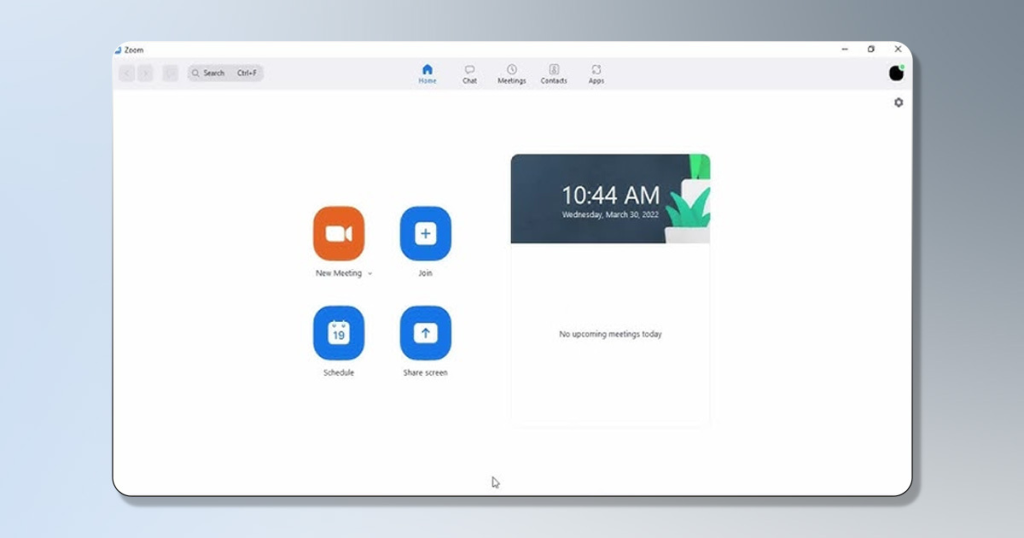Image resolution: width=1024 pixels, height=538 pixels.
Task: Click the forward navigation arrow
Action: coord(146,73)
